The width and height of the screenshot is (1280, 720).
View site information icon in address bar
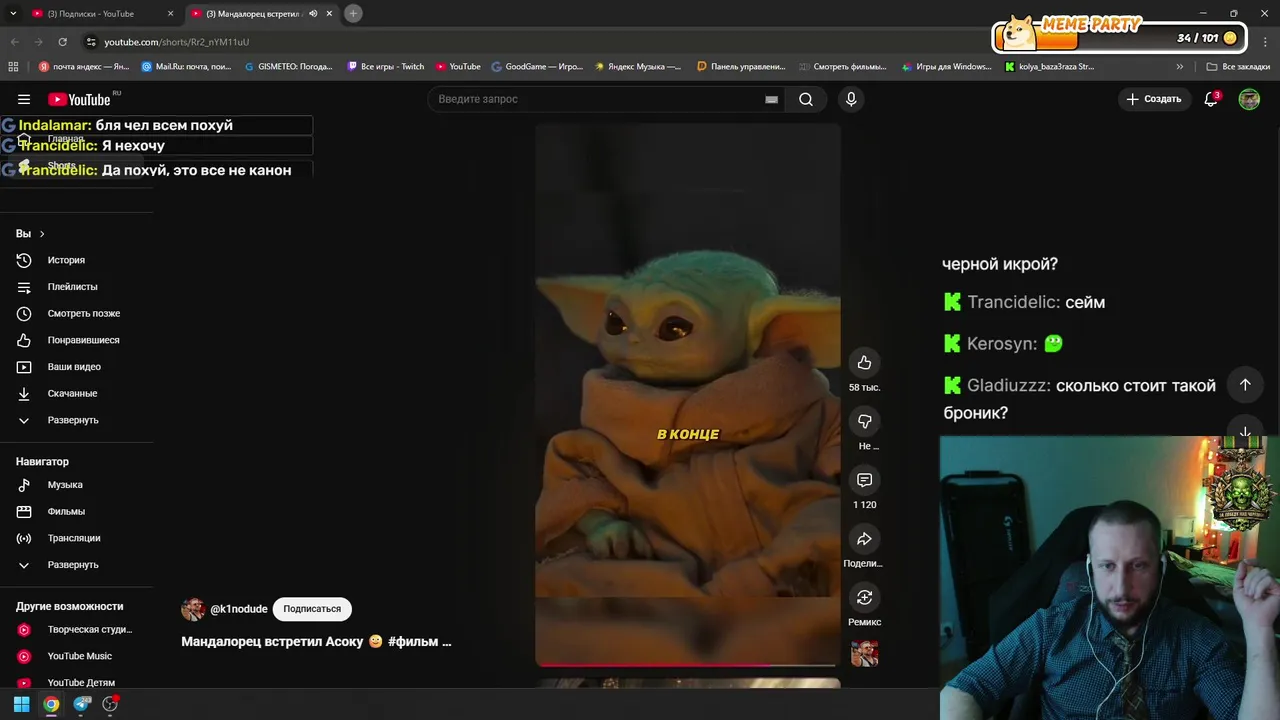(91, 42)
